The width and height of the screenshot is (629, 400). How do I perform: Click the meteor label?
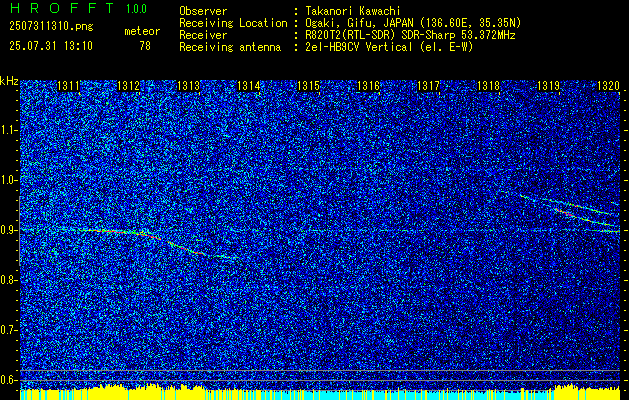142,31
